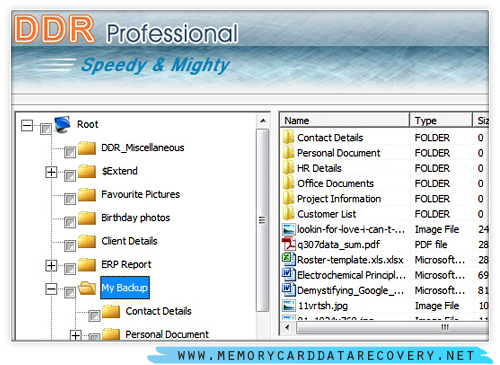
Task: Sort file list by Size column
Action: pos(481,120)
